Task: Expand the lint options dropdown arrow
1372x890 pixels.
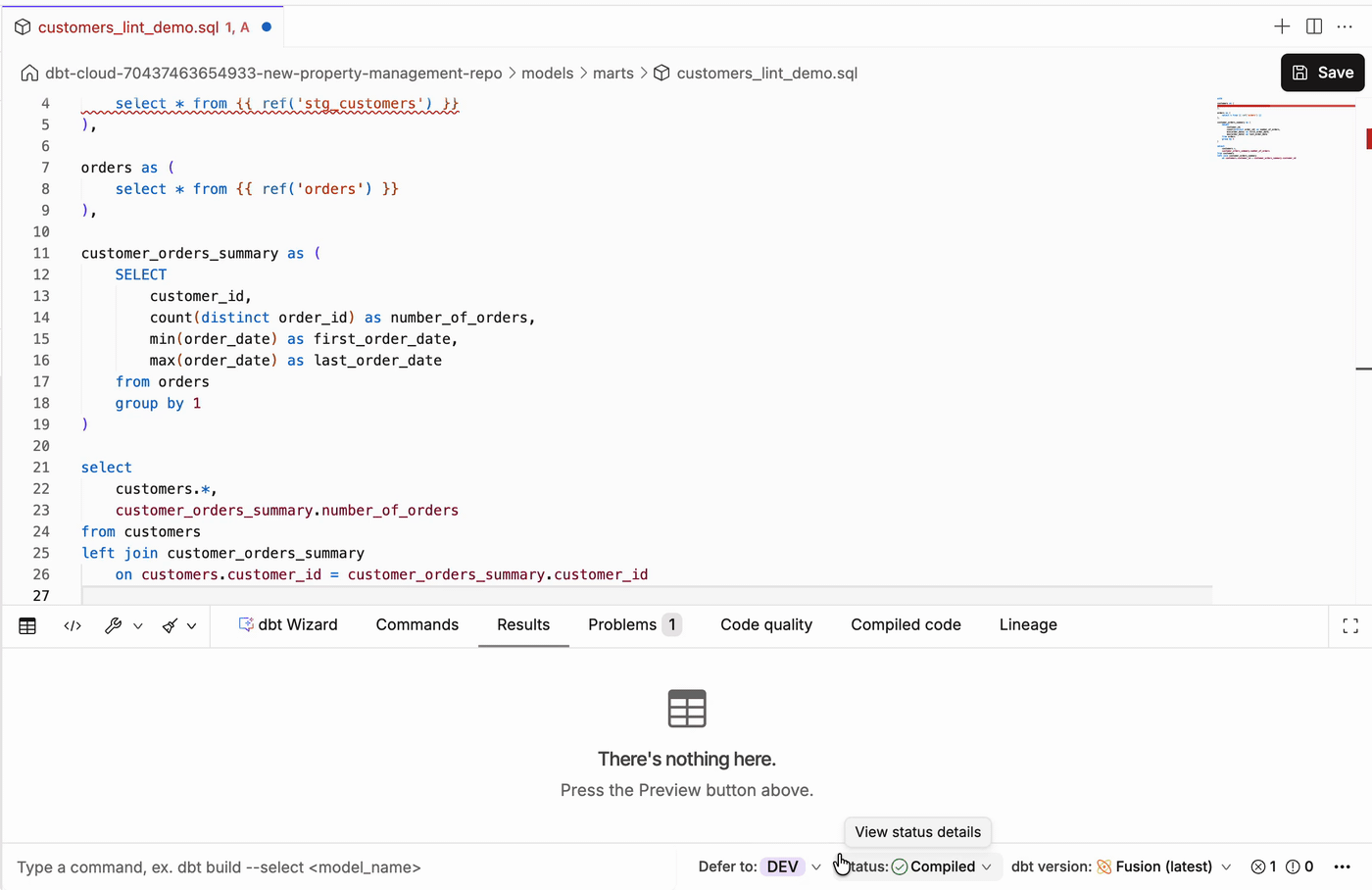Action: (191, 625)
